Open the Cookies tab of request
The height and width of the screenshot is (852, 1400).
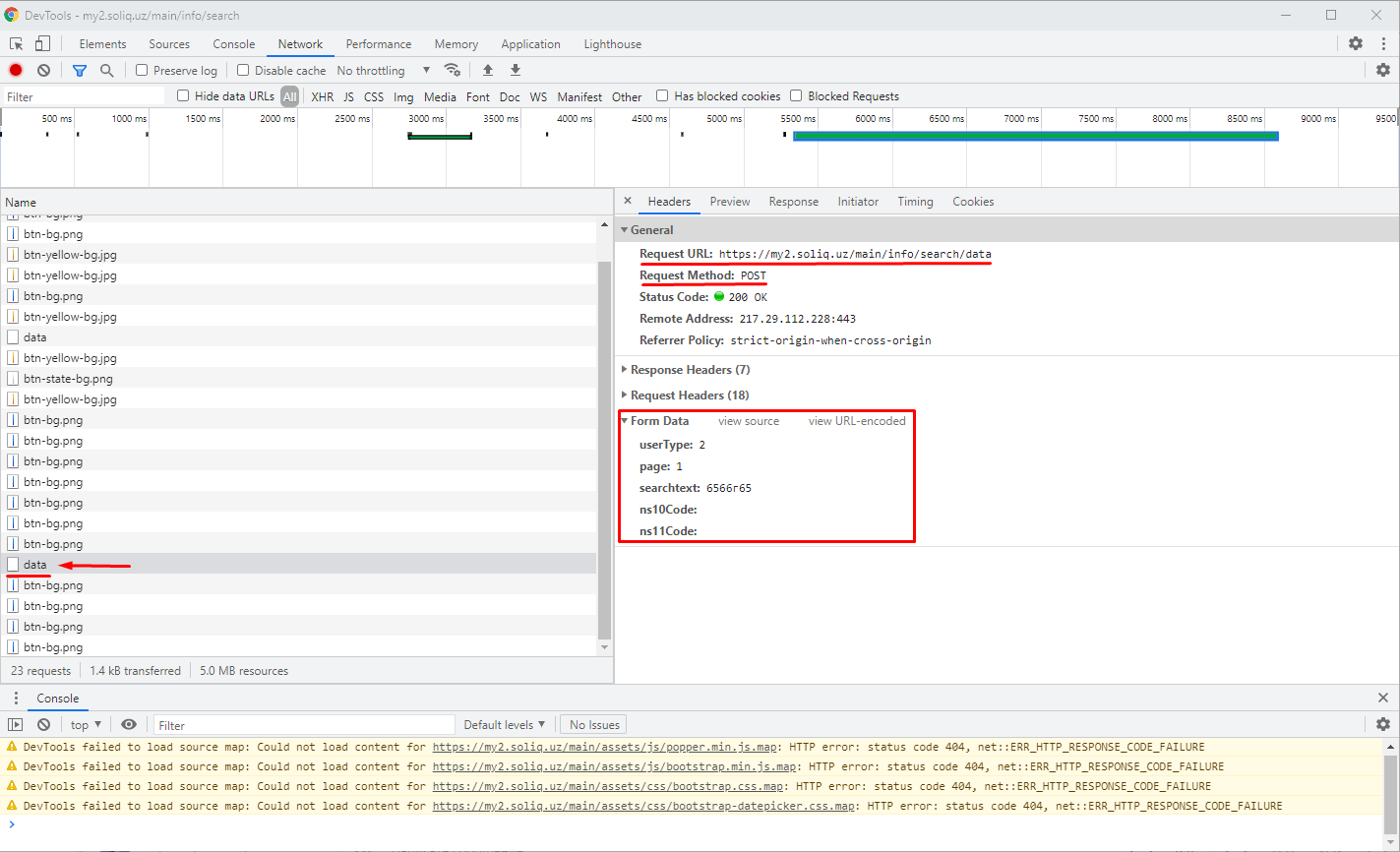[x=973, y=201]
